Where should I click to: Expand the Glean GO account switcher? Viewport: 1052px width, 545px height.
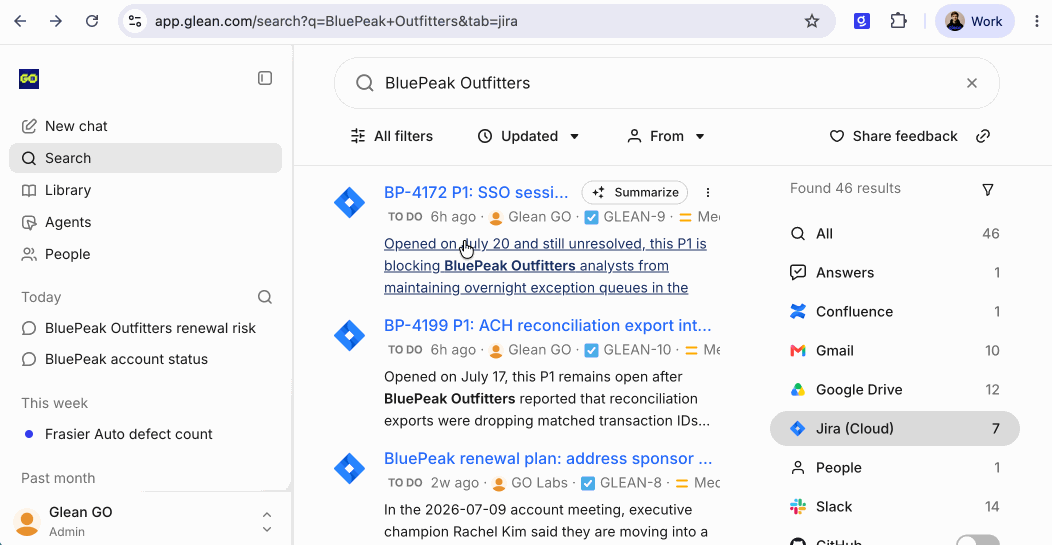(266, 522)
